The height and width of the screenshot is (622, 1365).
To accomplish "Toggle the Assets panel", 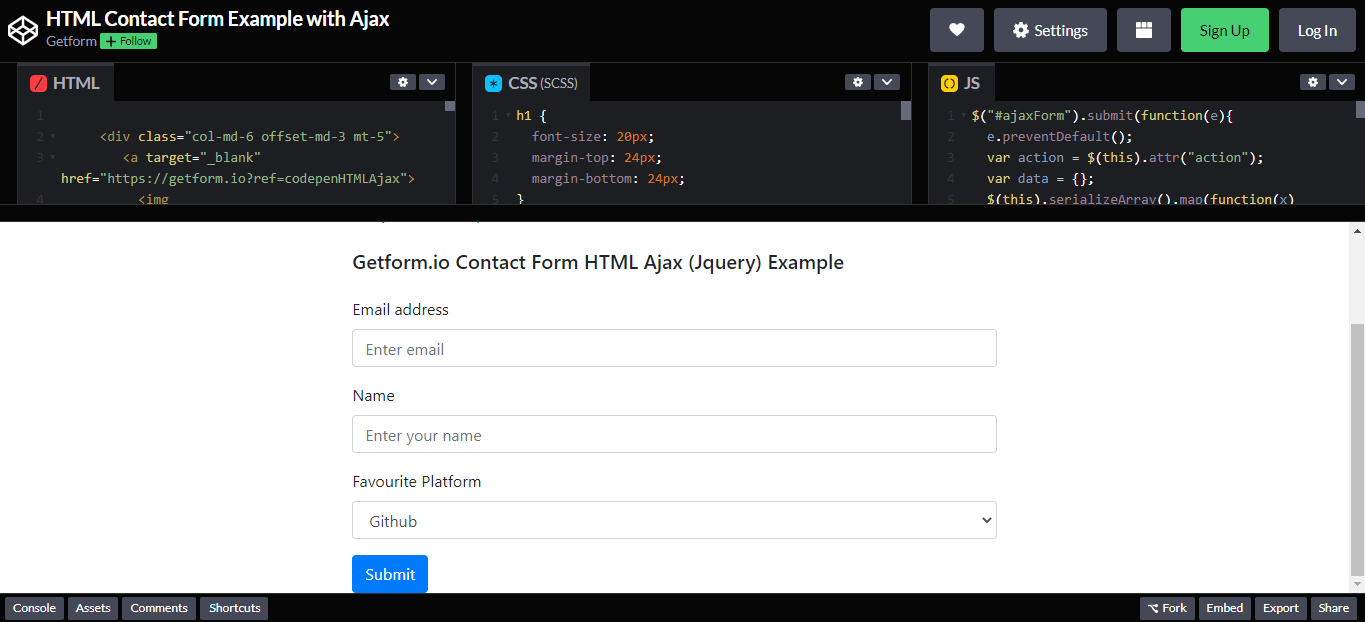I will pyautogui.click(x=93, y=608).
